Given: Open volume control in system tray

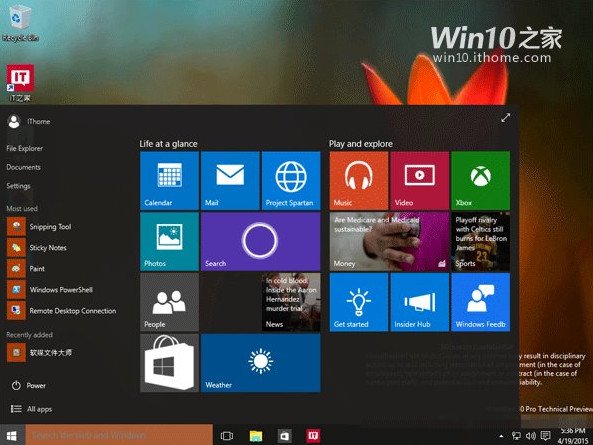Looking at the screenshot, I should (531, 436).
